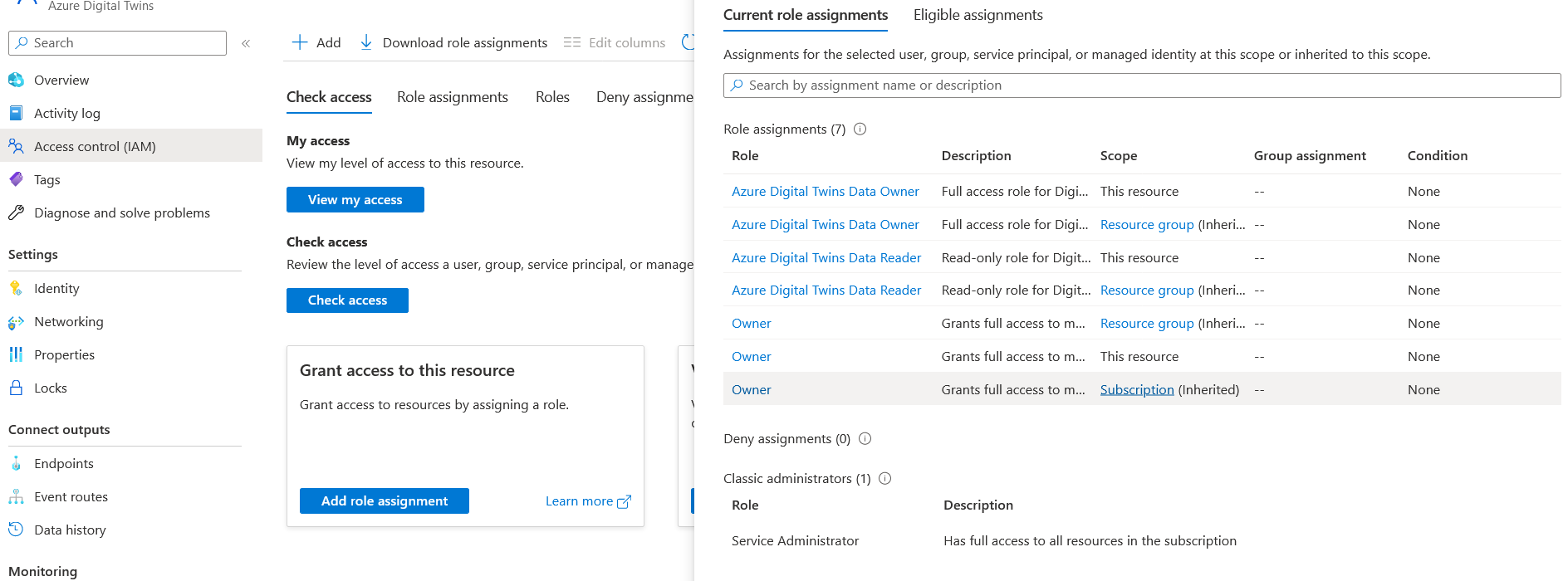
Task: Click the Activity log icon
Action: [16, 113]
